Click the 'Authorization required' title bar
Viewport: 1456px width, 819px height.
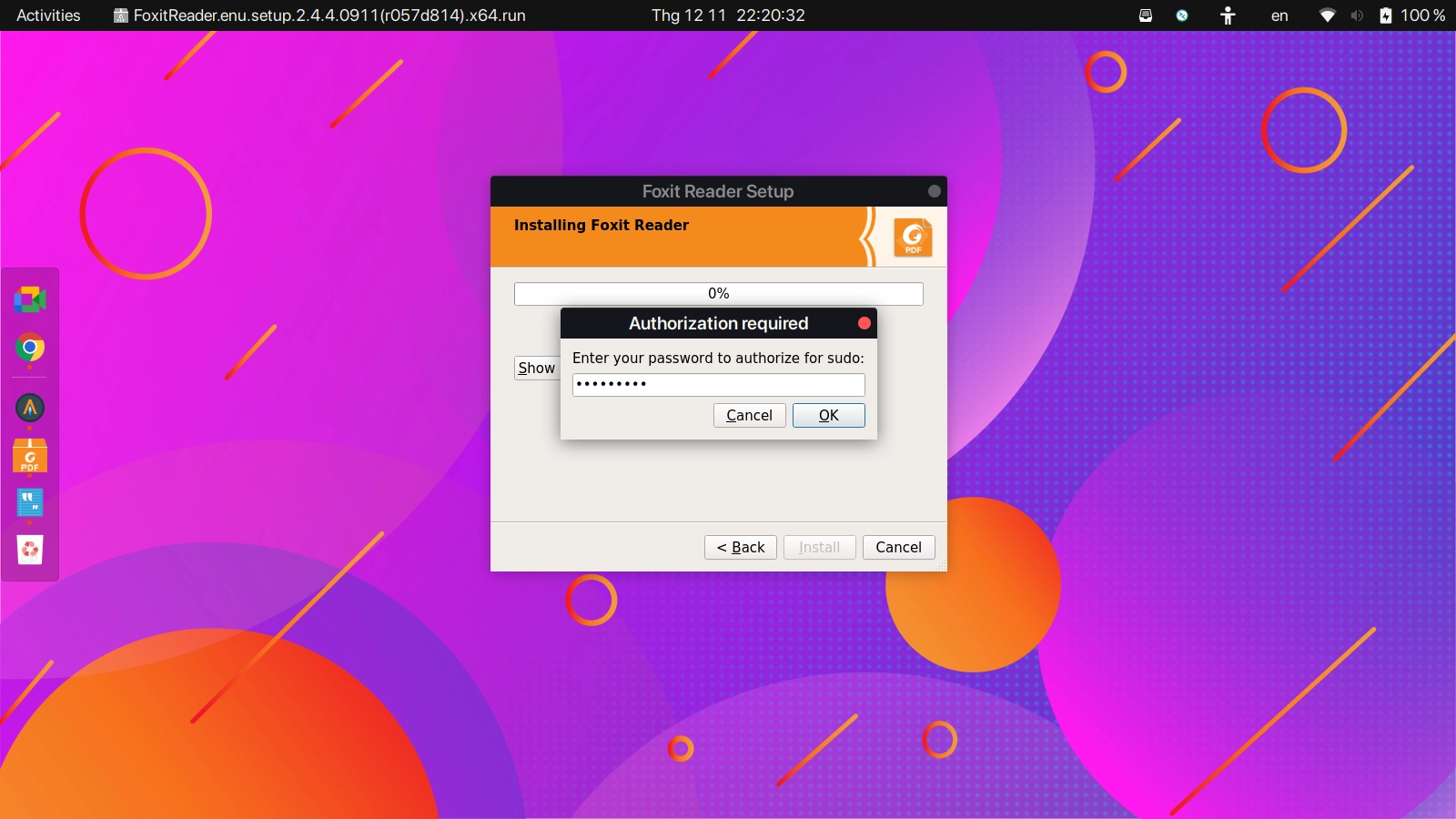[x=718, y=323]
